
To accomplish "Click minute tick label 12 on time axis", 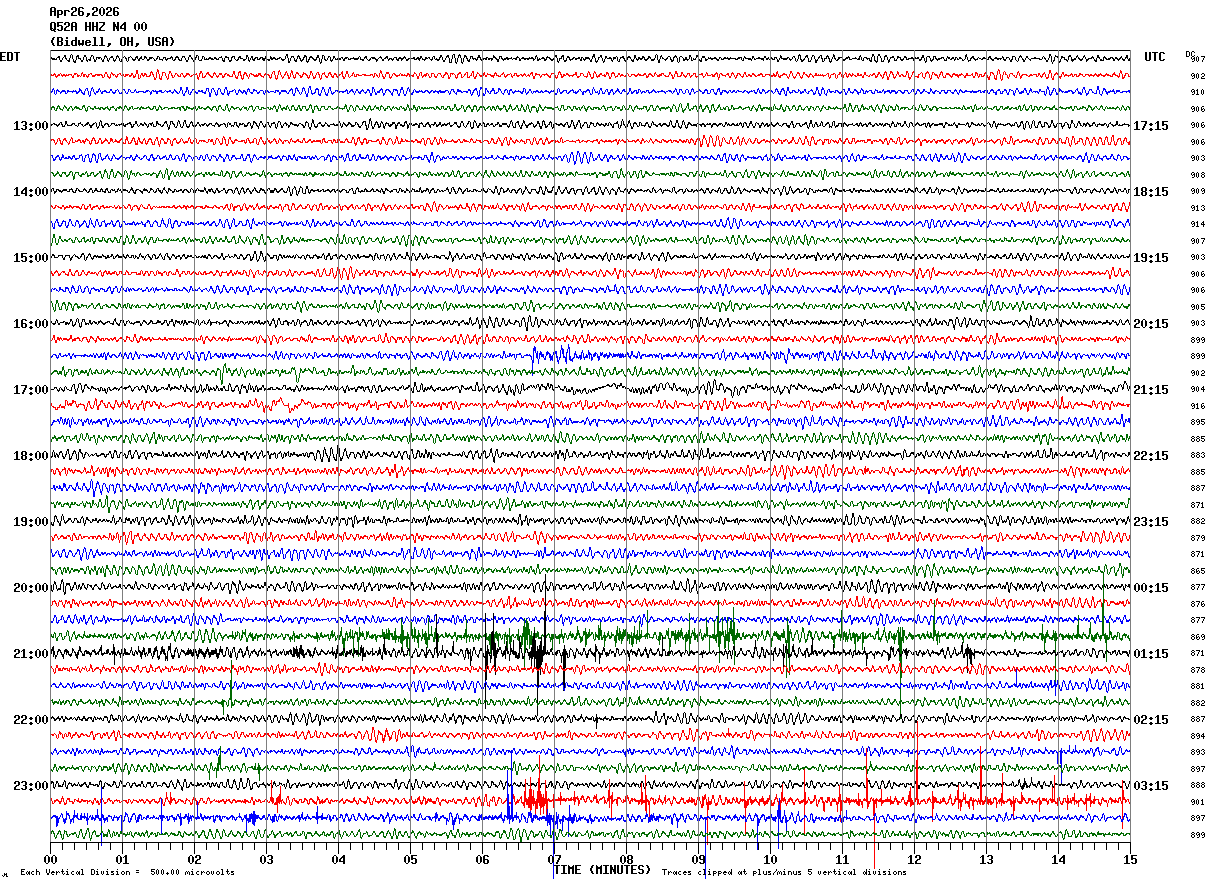I will (x=914, y=859).
